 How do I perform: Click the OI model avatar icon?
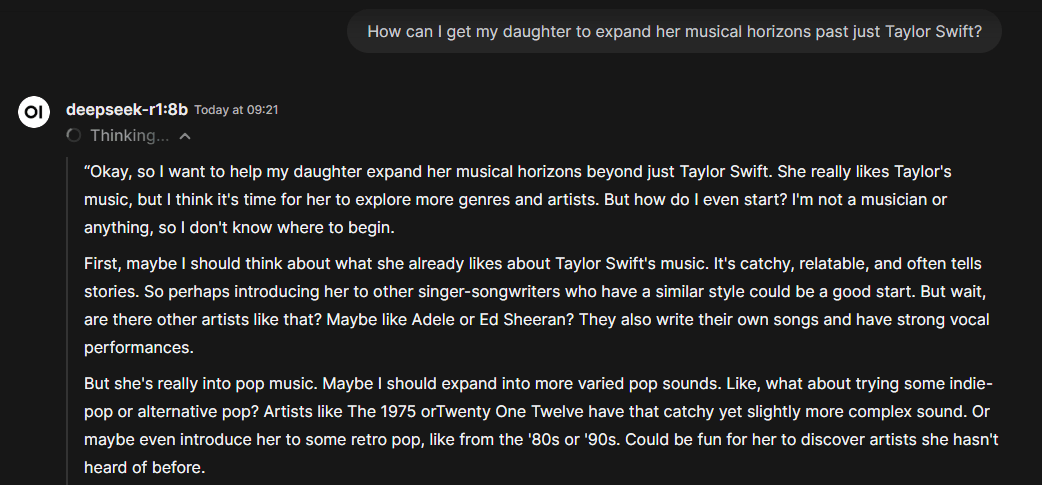click(x=34, y=112)
